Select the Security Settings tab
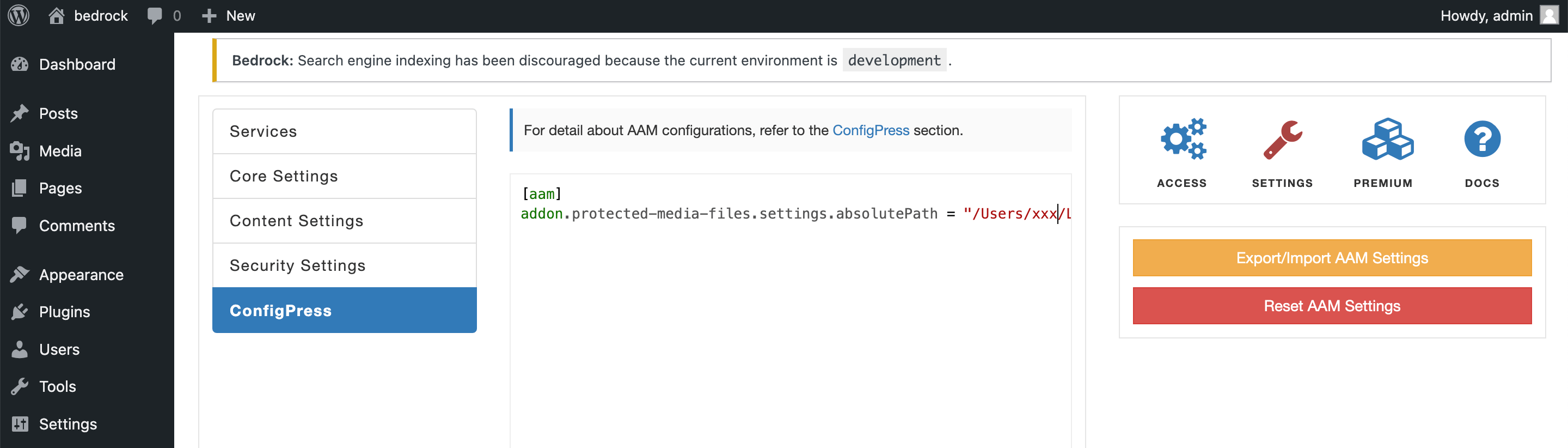This screenshot has width=1568, height=448. coord(345,265)
